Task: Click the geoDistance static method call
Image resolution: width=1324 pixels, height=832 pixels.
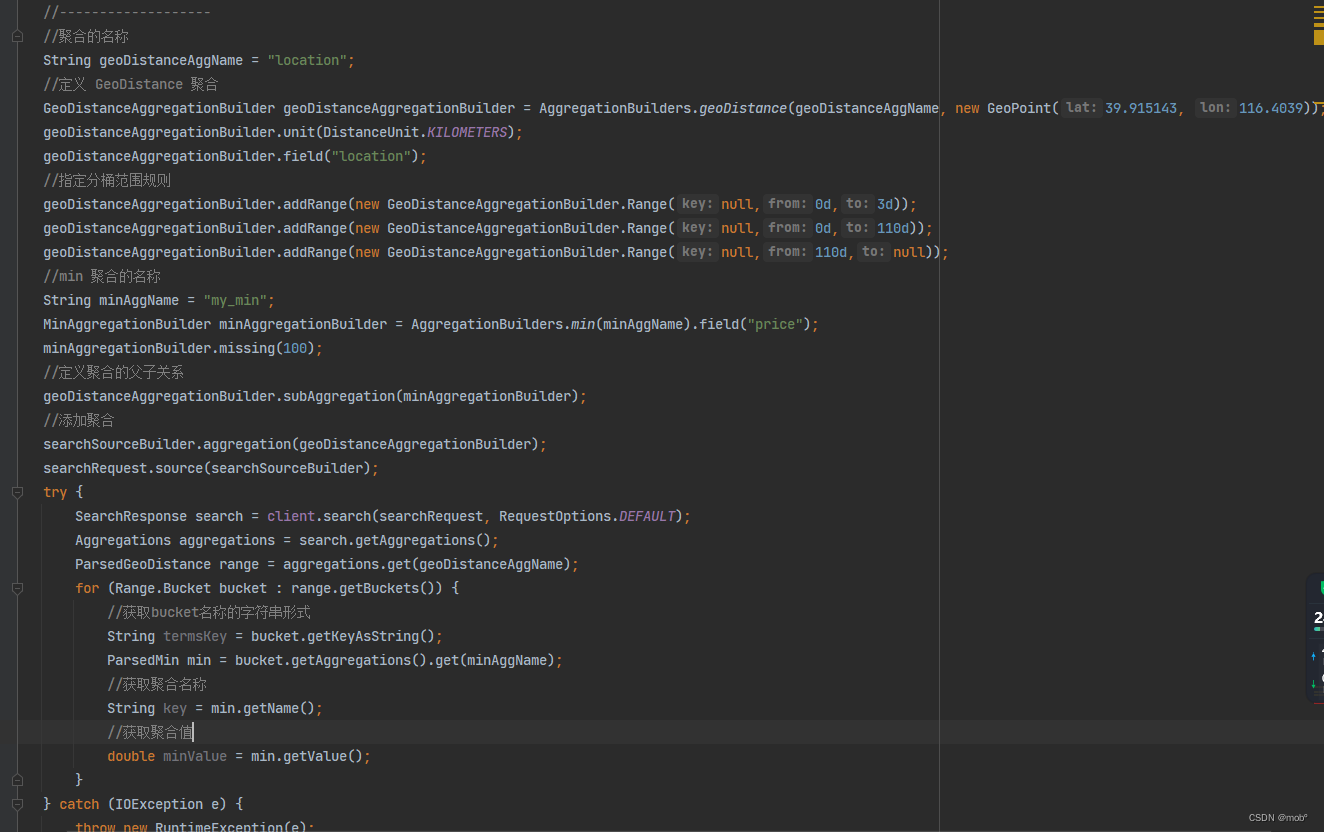Action: [743, 108]
